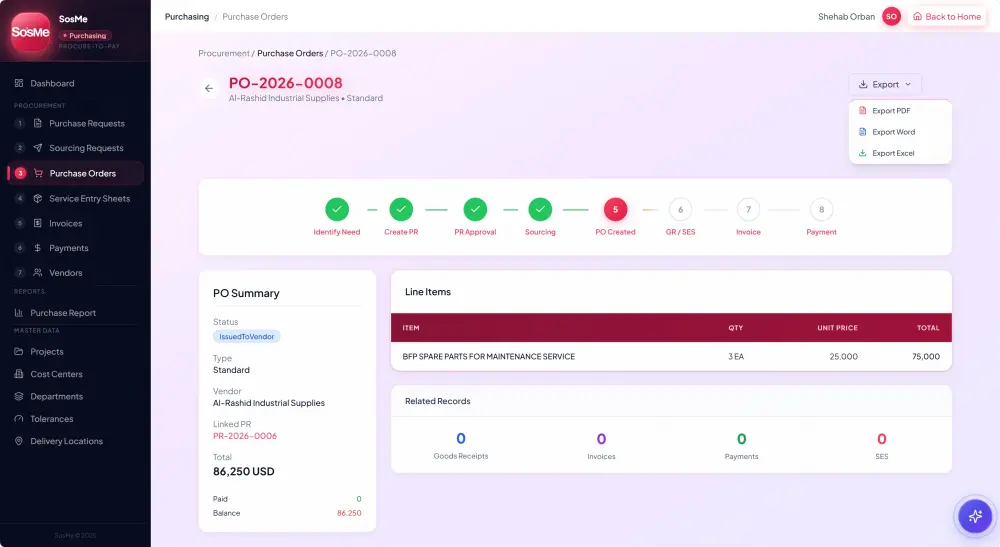Open Tolerances settings
The image size is (1000, 547).
(44, 419)
